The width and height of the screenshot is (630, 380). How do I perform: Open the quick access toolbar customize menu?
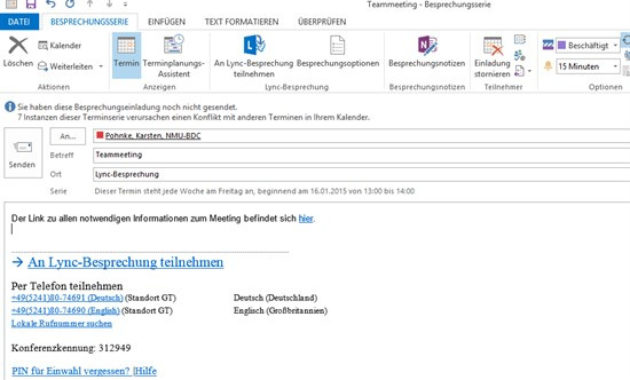pyautogui.click(x=125, y=4)
